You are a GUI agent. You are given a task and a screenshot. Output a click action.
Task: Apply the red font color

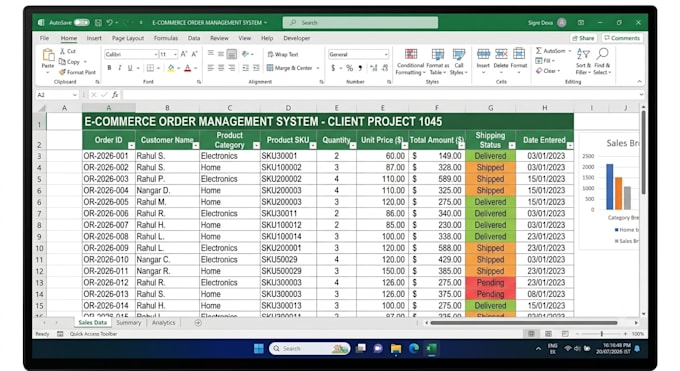[x=187, y=68]
